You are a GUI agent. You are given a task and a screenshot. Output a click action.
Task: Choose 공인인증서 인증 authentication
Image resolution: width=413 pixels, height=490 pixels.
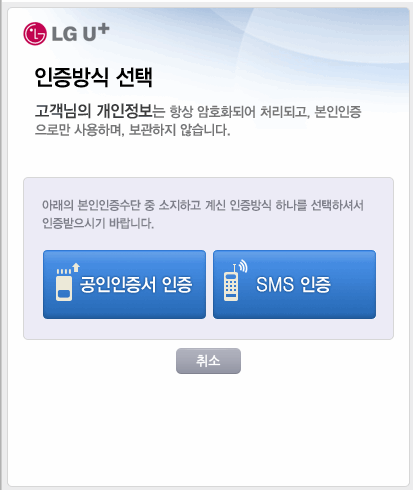[x=124, y=284]
